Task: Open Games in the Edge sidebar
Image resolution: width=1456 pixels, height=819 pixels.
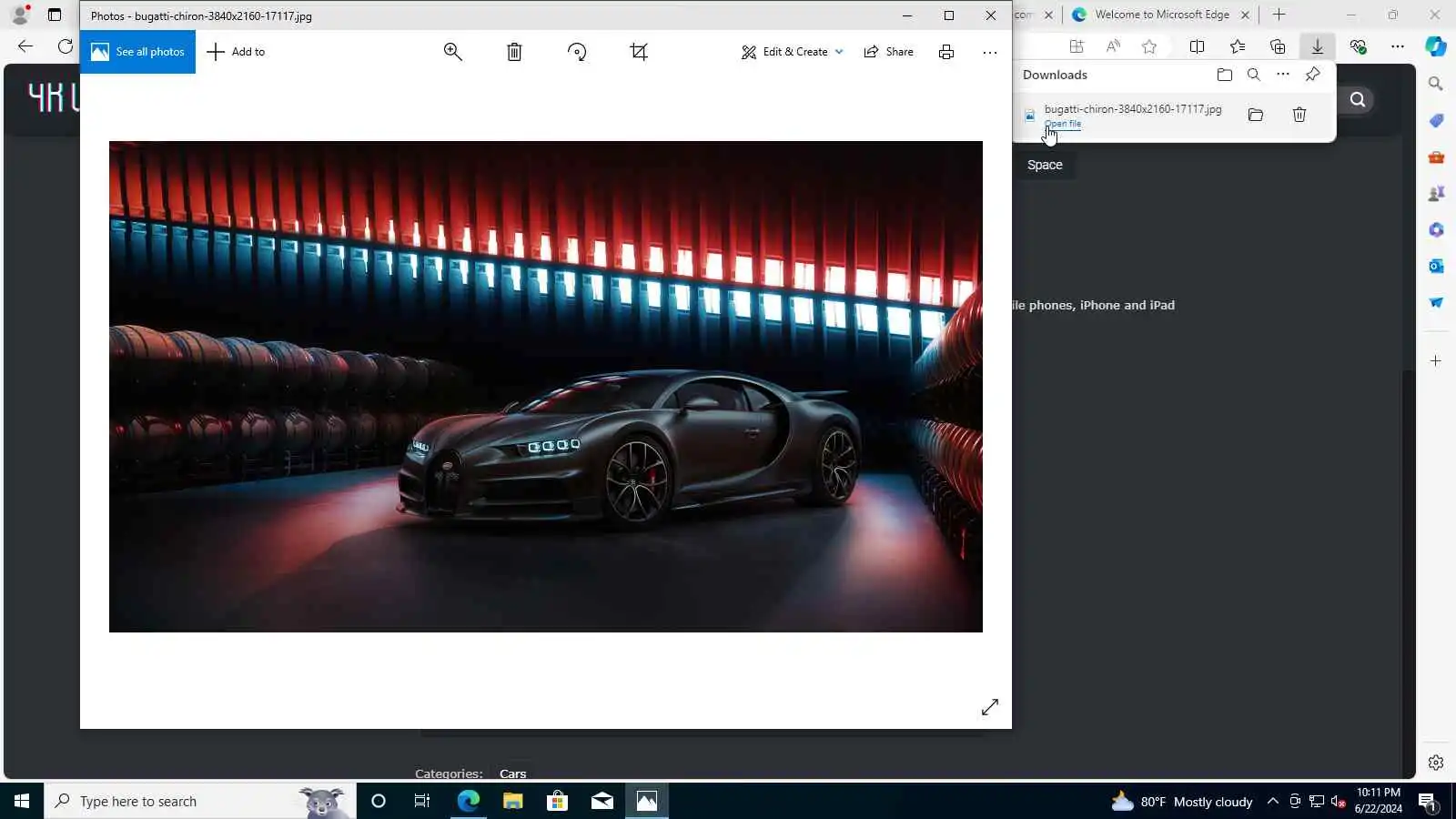Action: (x=1436, y=193)
